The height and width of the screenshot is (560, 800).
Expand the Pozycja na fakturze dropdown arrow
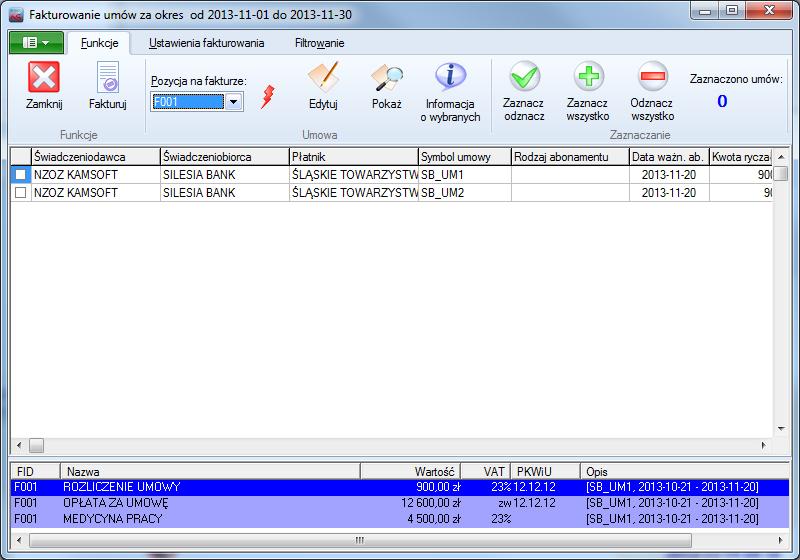[233, 101]
